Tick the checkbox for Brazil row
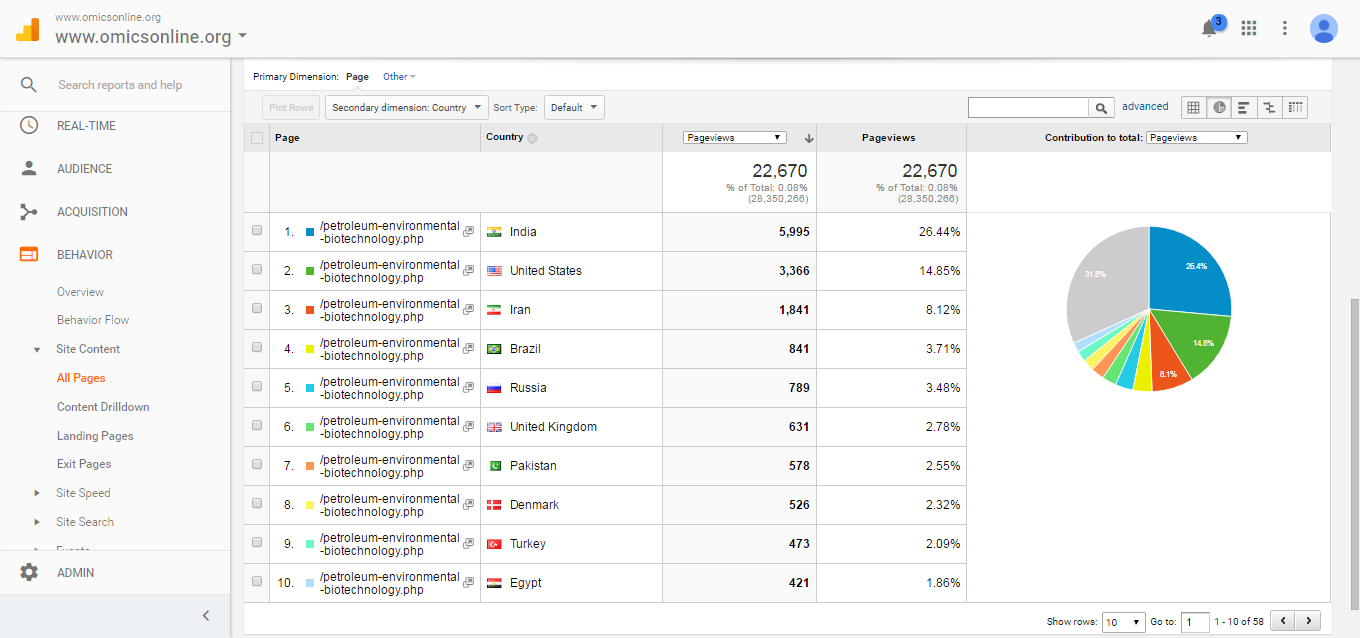1360x638 pixels. (257, 347)
